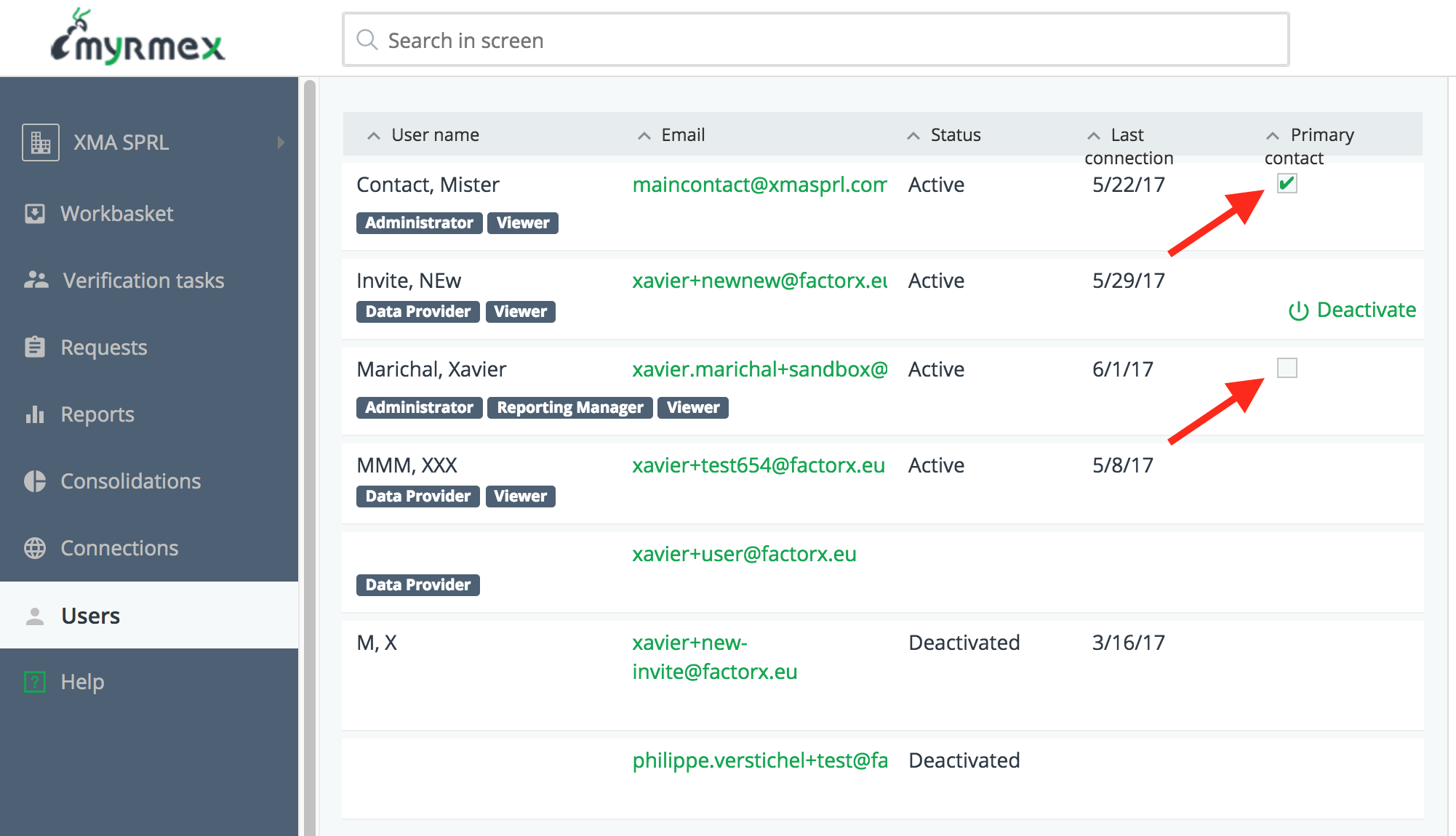Click the Workbasket inbox icon
Viewport: 1456px width, 836px height.
tap(35, 214)
